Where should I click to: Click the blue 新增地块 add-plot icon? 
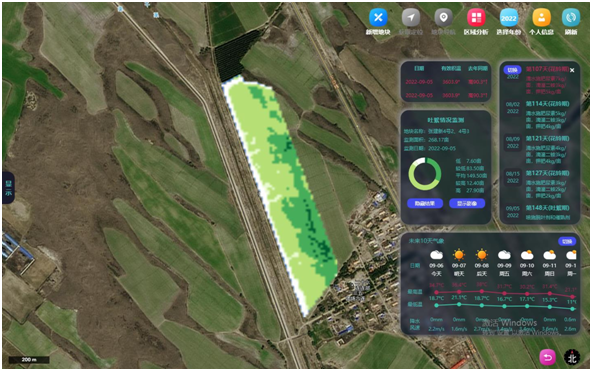point(378,17)
